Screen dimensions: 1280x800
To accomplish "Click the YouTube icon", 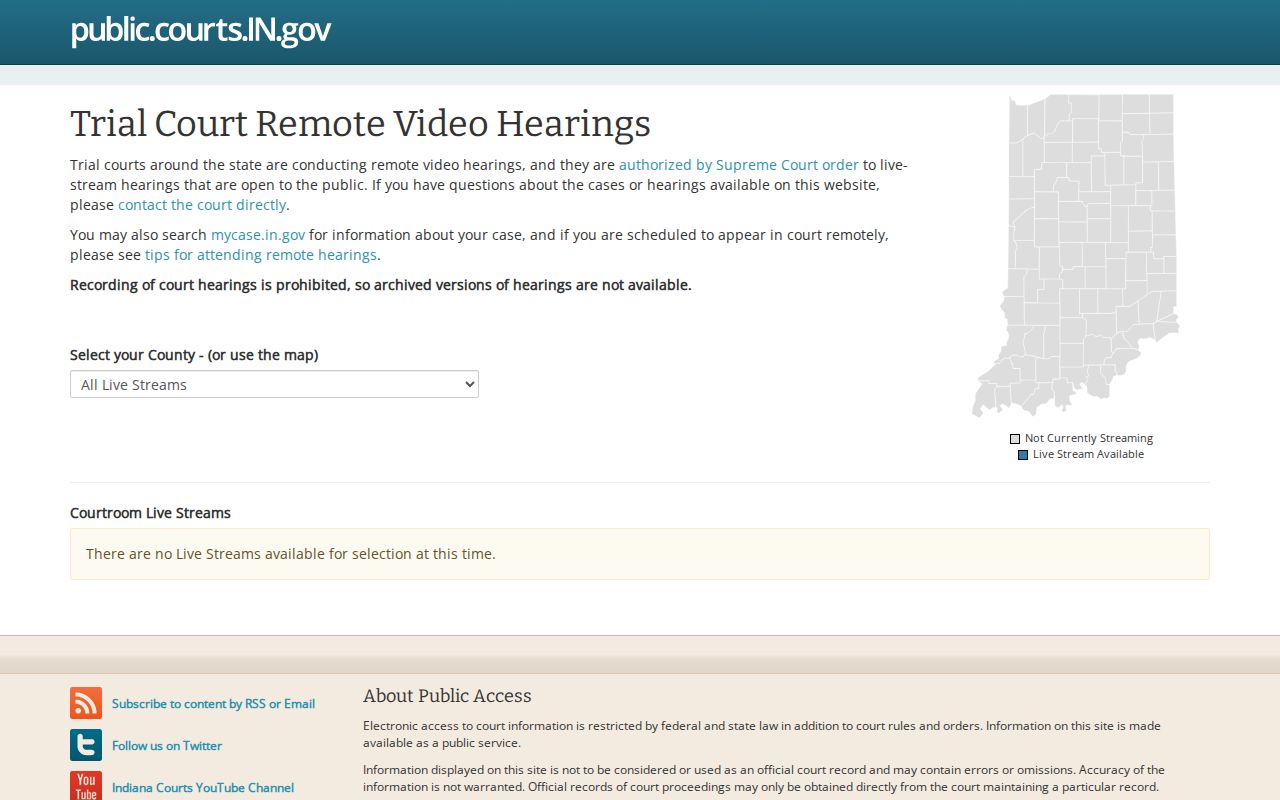I will pyautogui.click(x=86, y=786).
